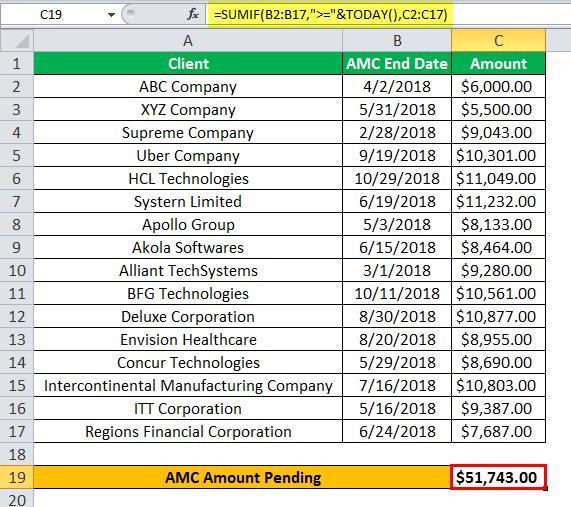Click the date 6/15/2018
Image resolution: width=571 pixels, height=507 pixels.
[x=397, y=248]
